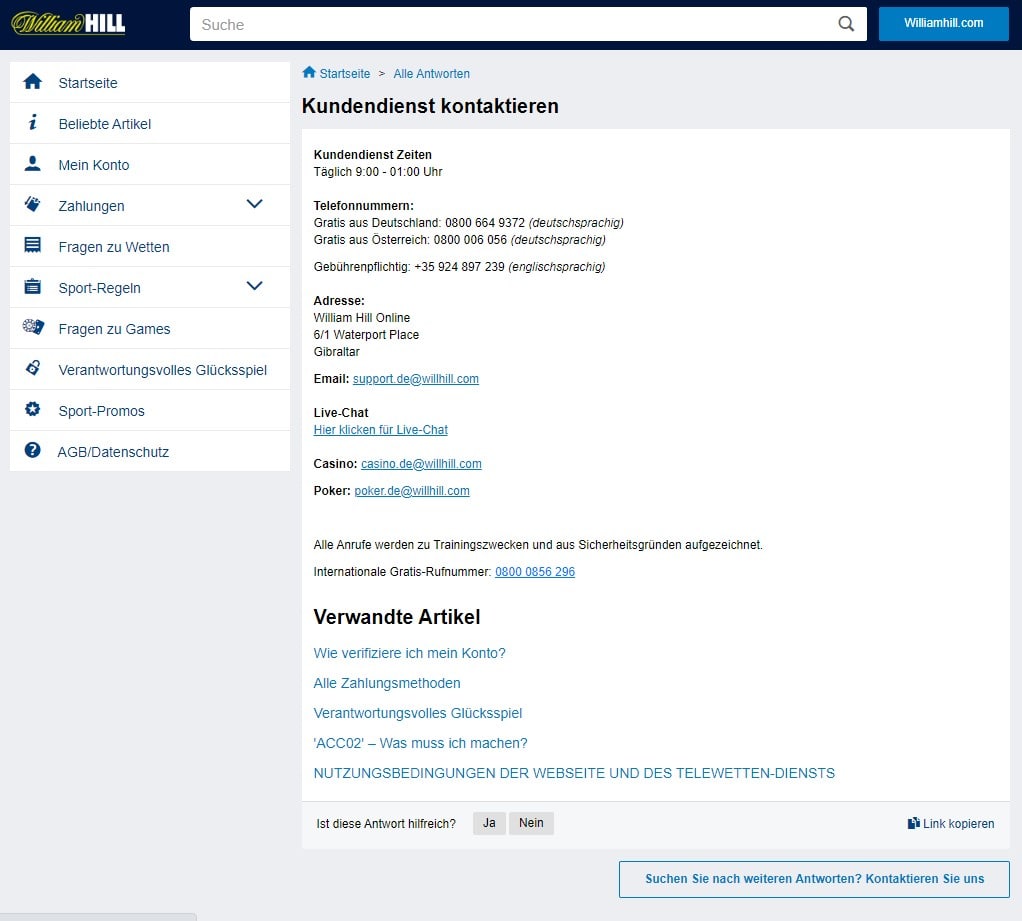Screen dimensions: 1022x921
Task: Open Startseite in the sidebar menu
Action: 150,83
